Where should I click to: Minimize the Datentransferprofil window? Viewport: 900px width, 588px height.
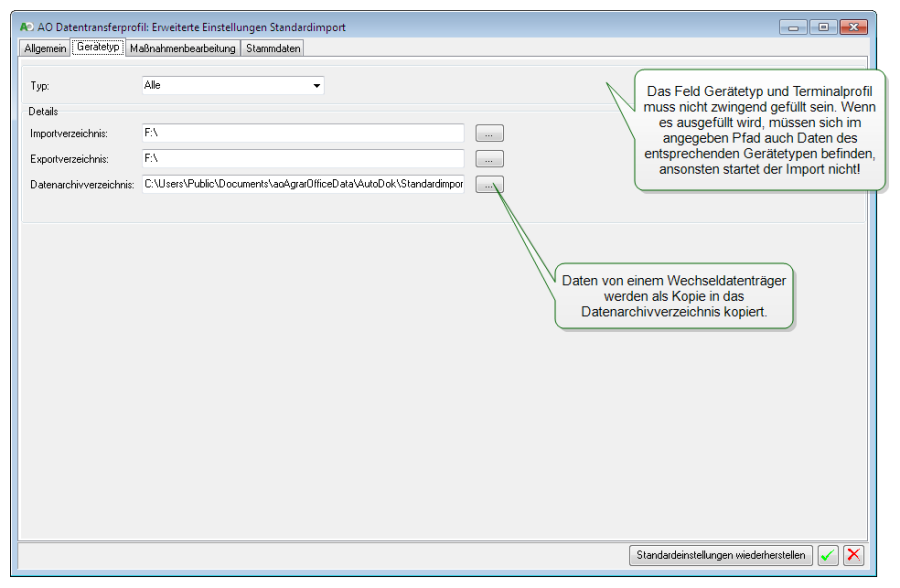[x=795, y=27]
